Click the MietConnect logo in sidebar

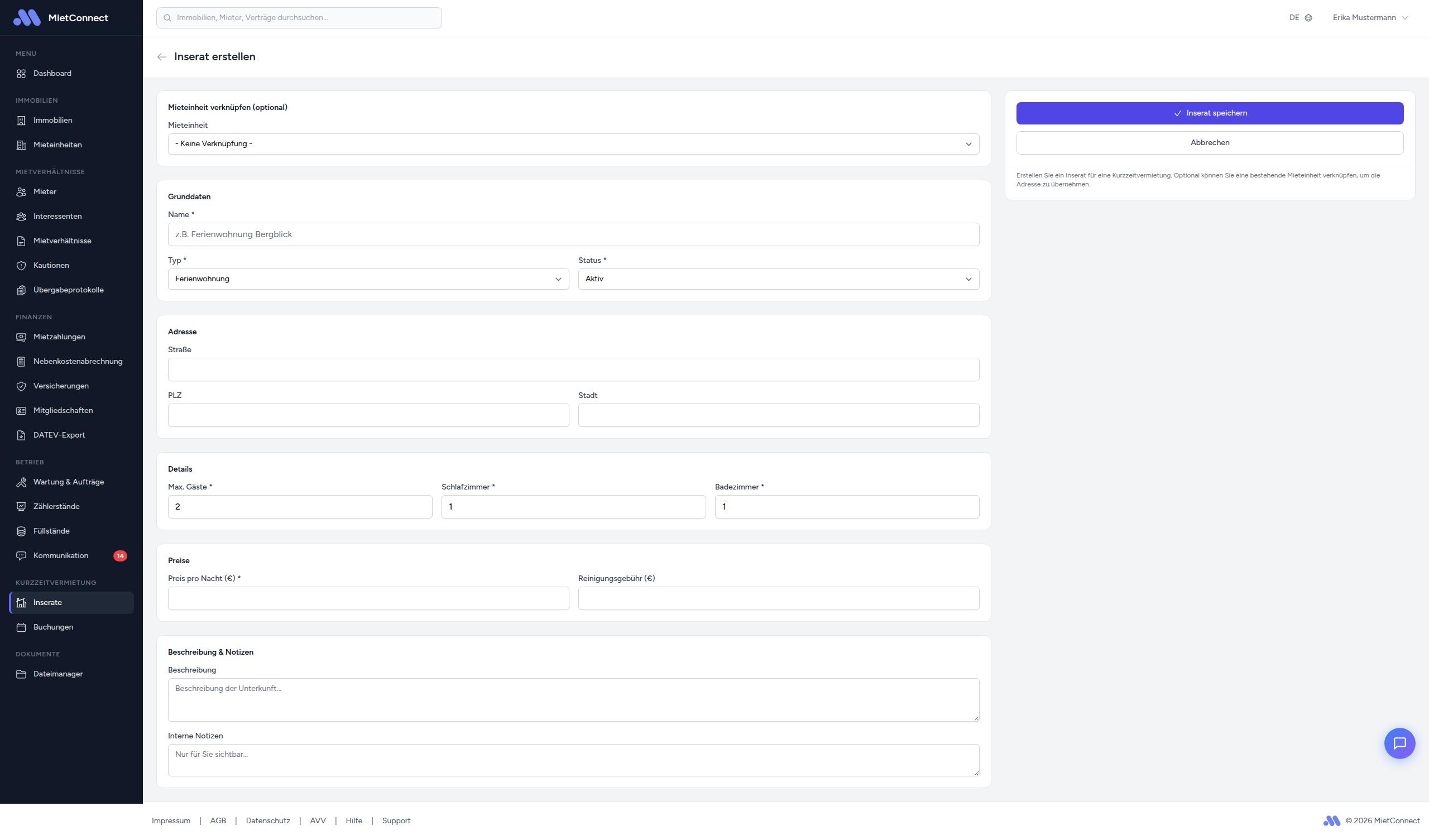pos(27,18)
